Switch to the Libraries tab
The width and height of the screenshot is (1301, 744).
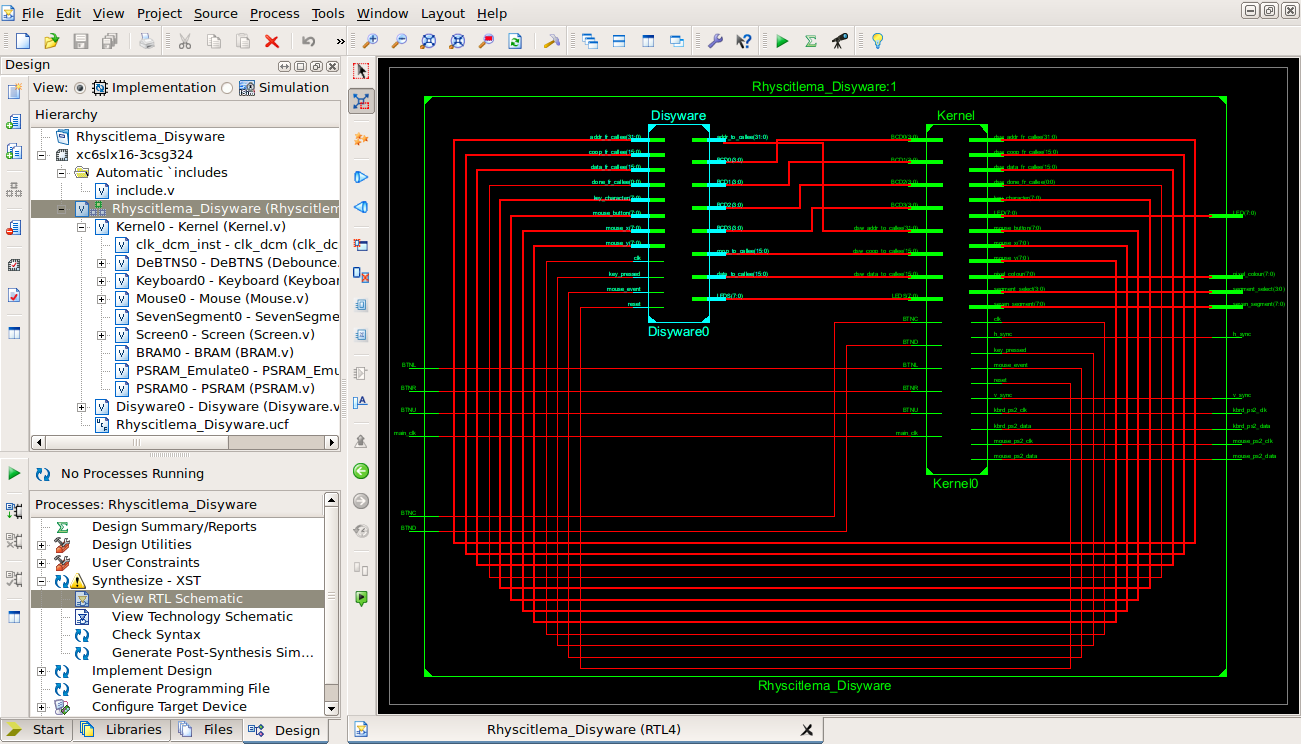tap(122, 730)
